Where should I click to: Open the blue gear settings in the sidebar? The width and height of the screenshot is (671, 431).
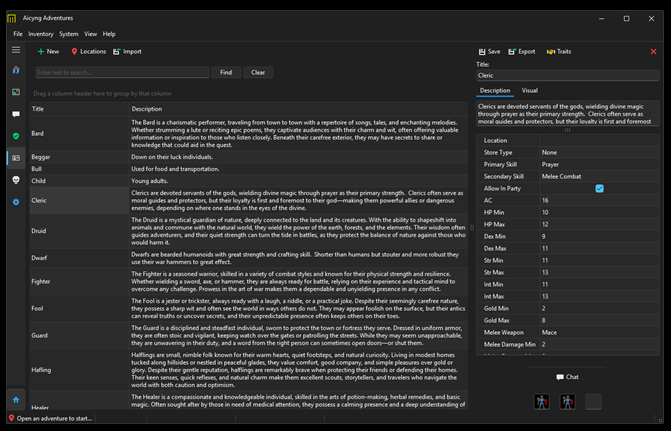coord(15,202)
